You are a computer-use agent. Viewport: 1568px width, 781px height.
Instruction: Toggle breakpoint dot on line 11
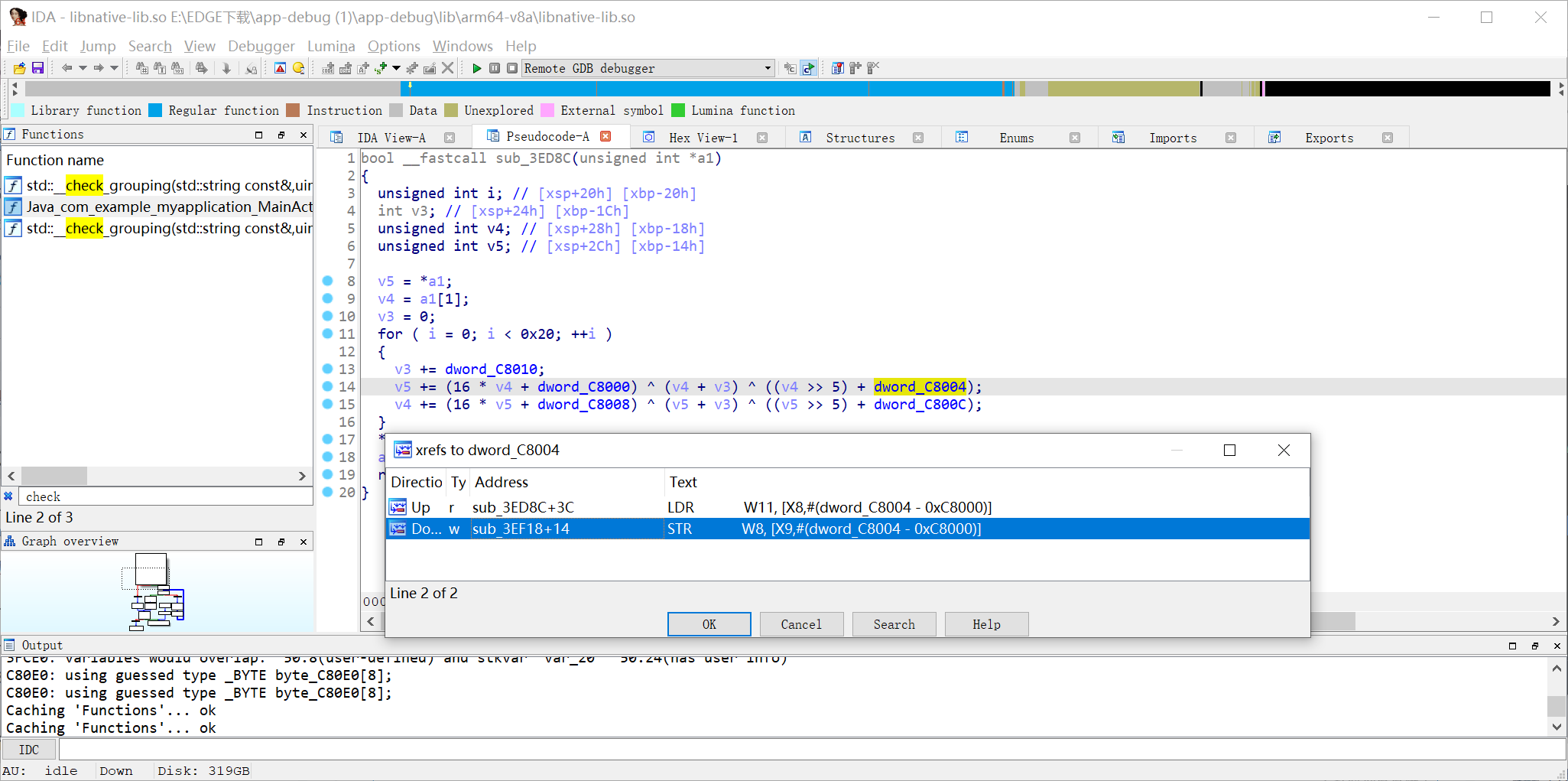(x=327, y=334)
